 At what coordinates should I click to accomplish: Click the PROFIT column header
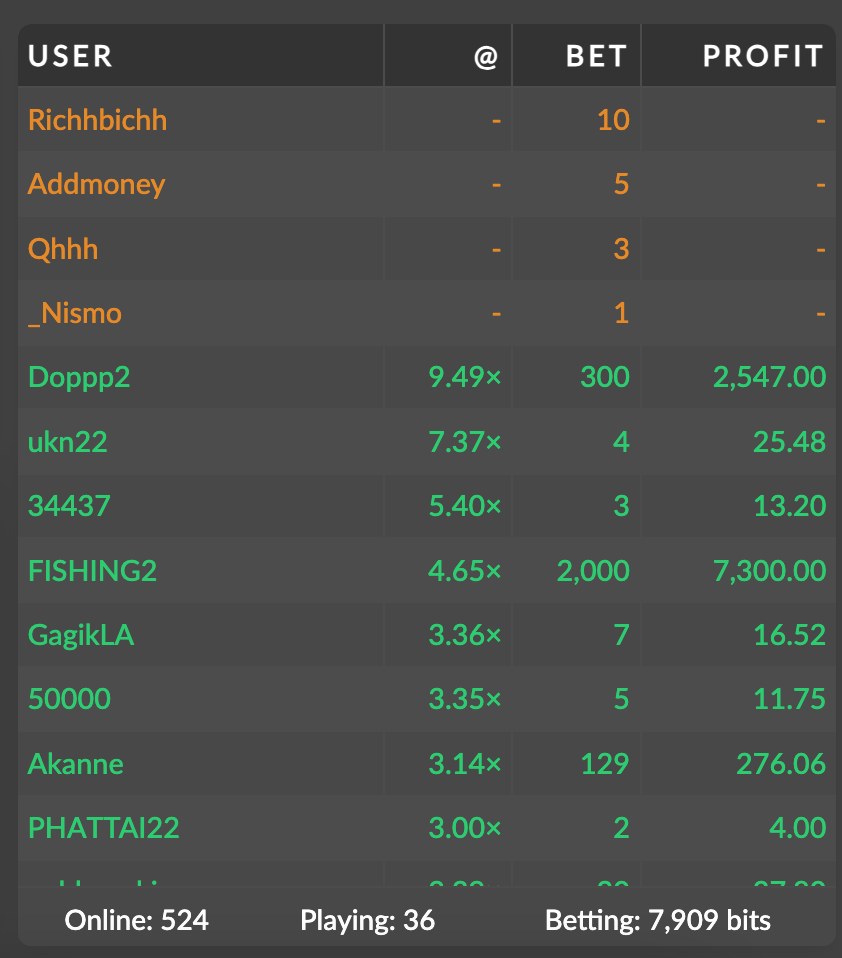point(763,56)
